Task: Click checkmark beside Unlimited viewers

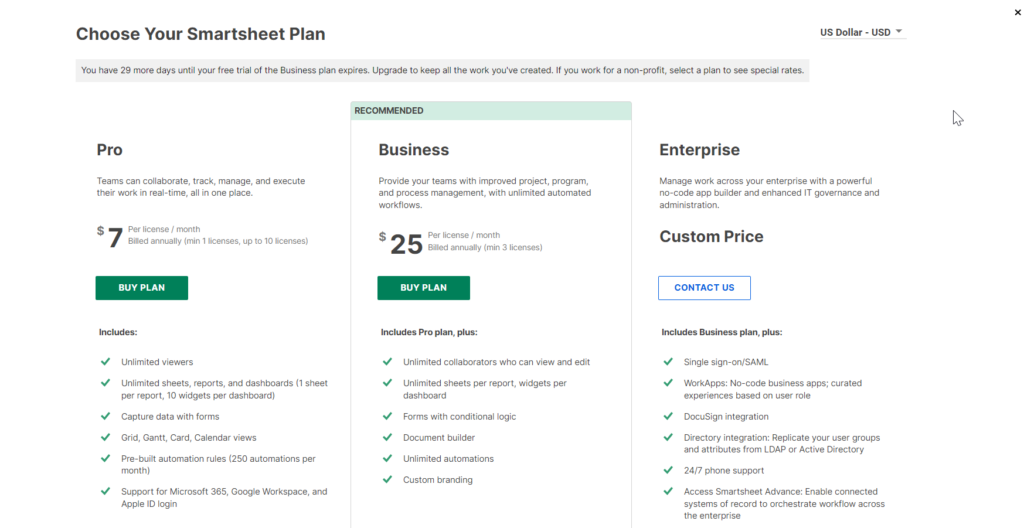Action: click(105, 361)
